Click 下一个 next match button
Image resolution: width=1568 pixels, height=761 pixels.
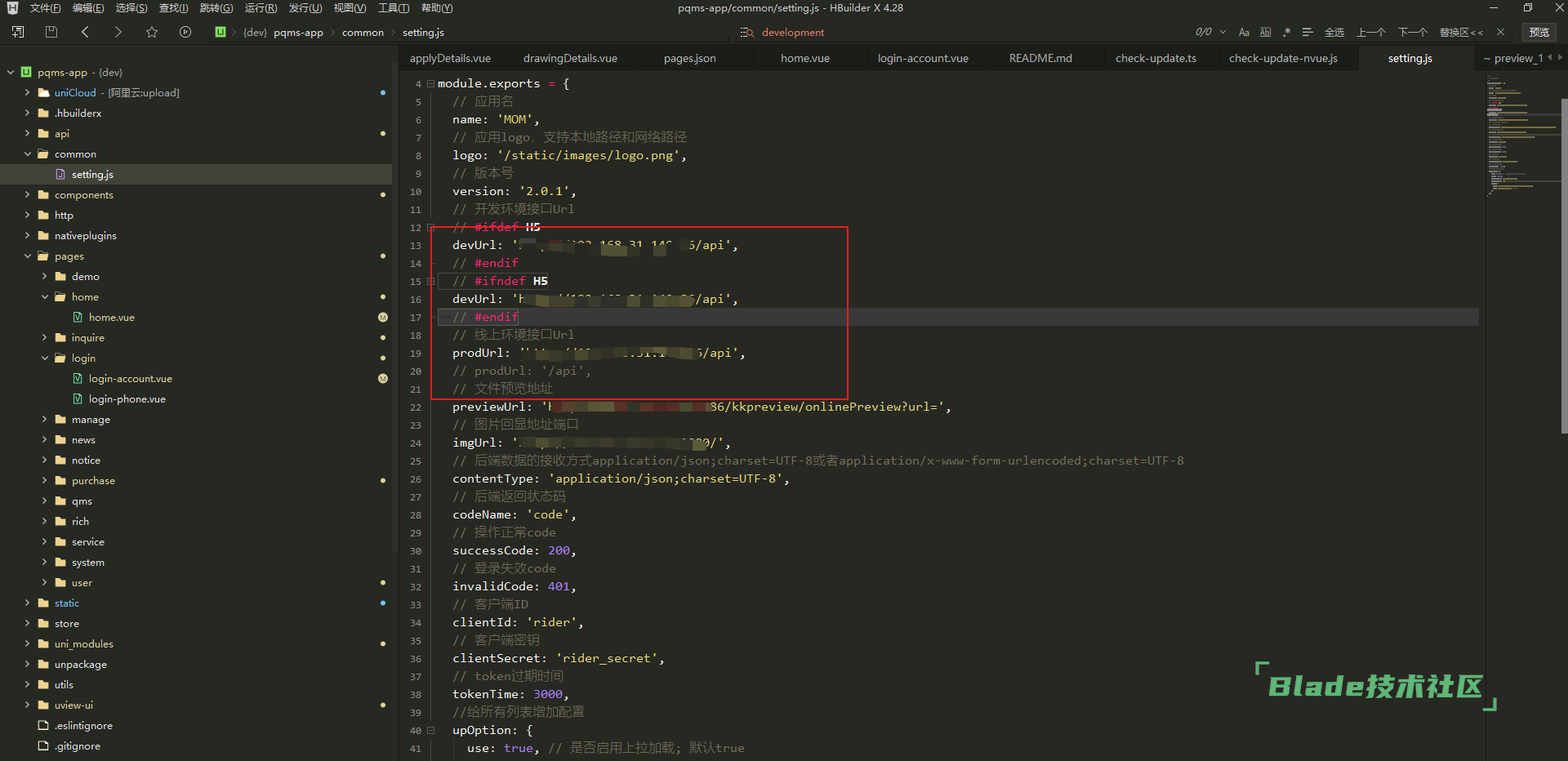(1413, 33)
